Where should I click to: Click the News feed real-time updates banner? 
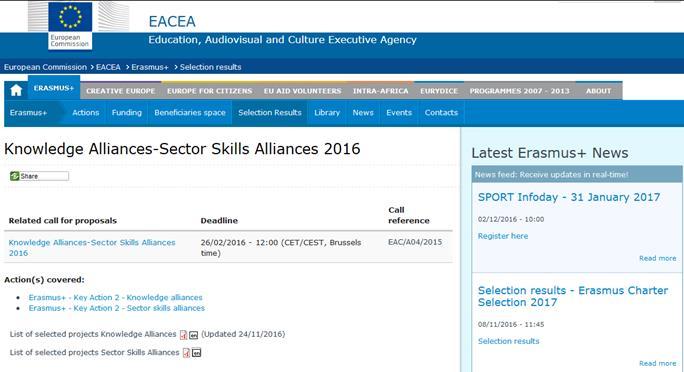[577, 174]
